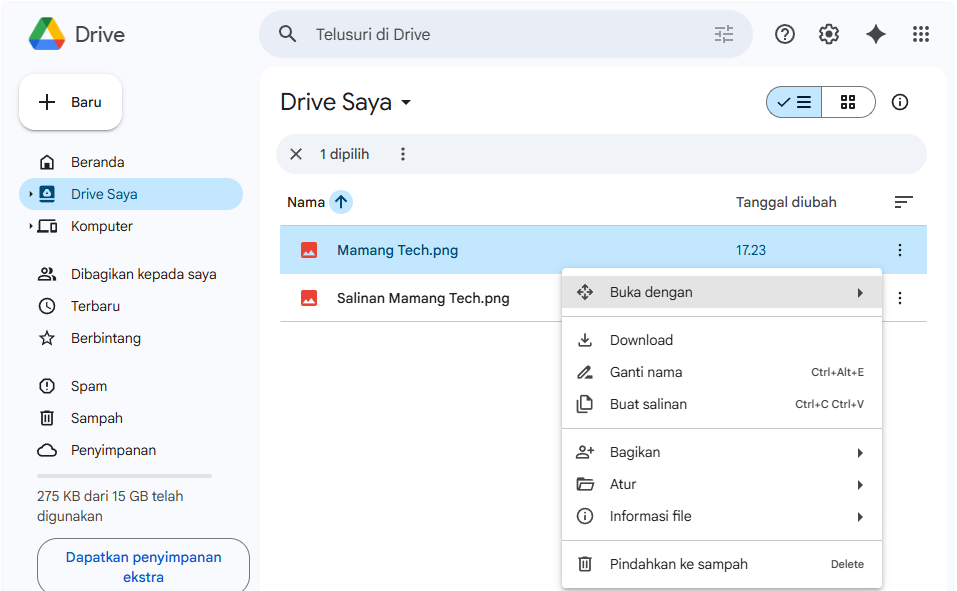Click the 17.23 modified time
The image size is (957, 591).
(751, 250)
